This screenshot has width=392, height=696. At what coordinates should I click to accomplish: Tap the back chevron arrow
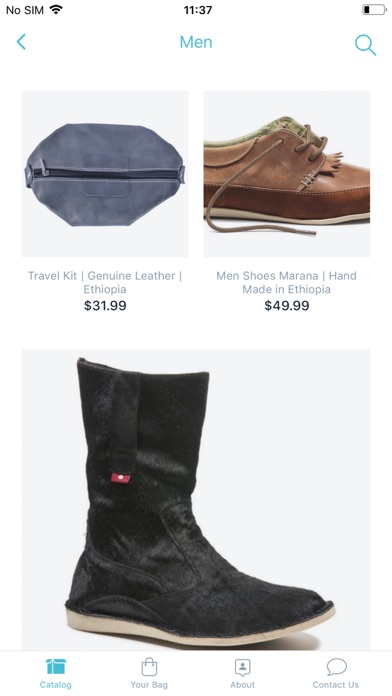click(x=21, y=42)
